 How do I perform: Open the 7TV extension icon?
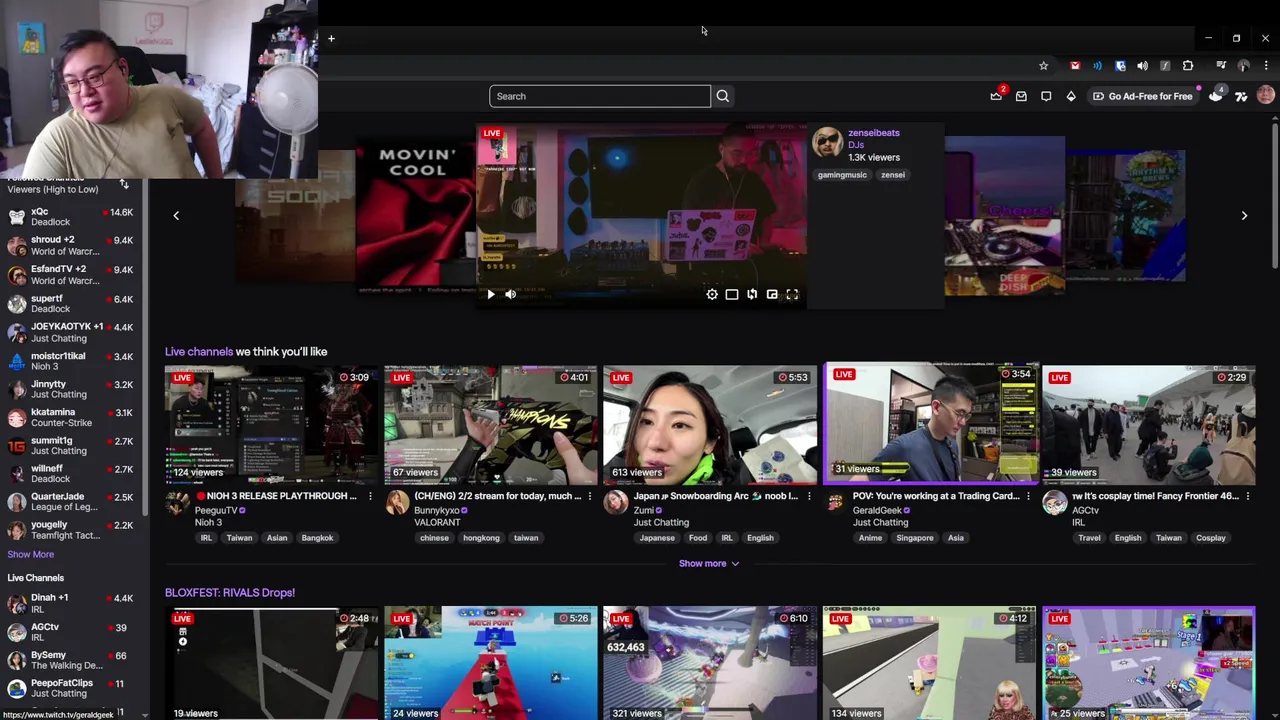1241,96
